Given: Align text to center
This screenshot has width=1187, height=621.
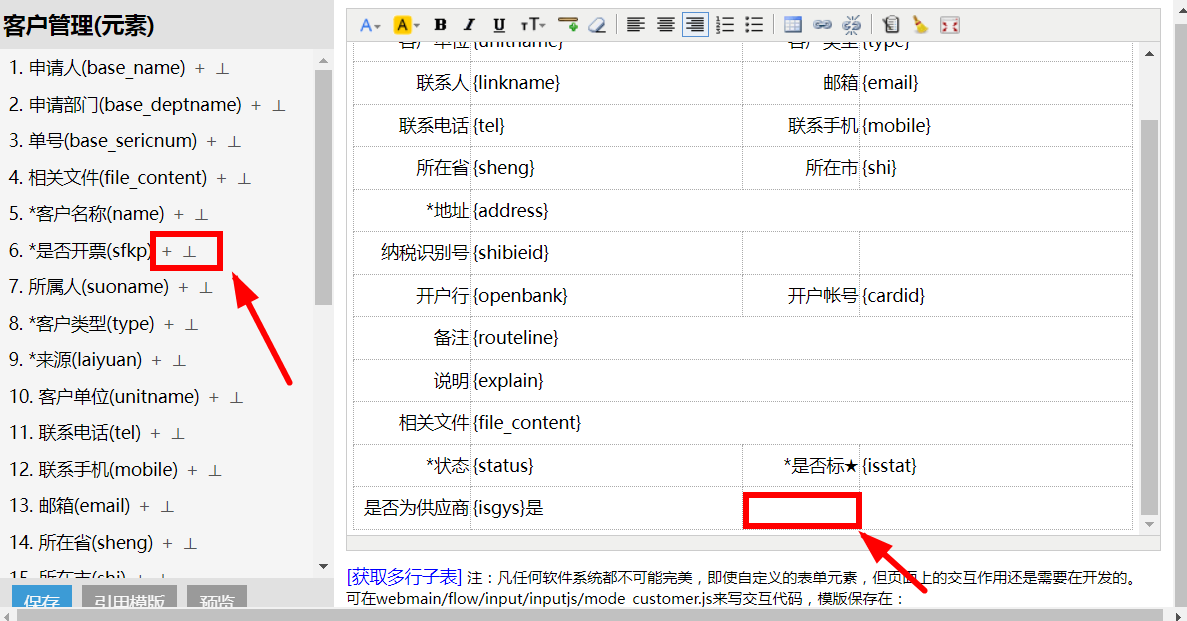Looking at the screenshot, I should coord(665,25).
